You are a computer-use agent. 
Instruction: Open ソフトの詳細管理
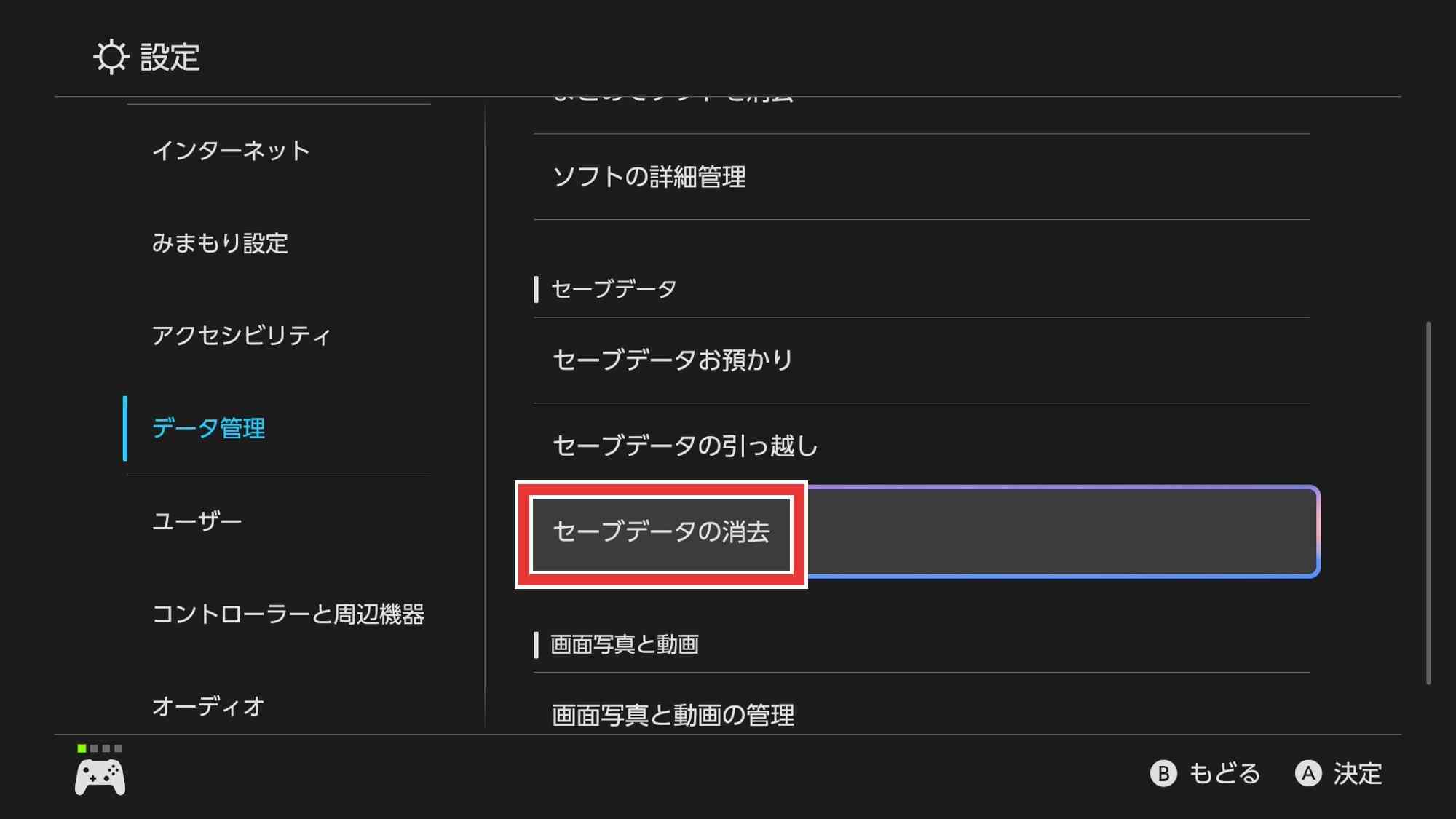click(649, 177)
